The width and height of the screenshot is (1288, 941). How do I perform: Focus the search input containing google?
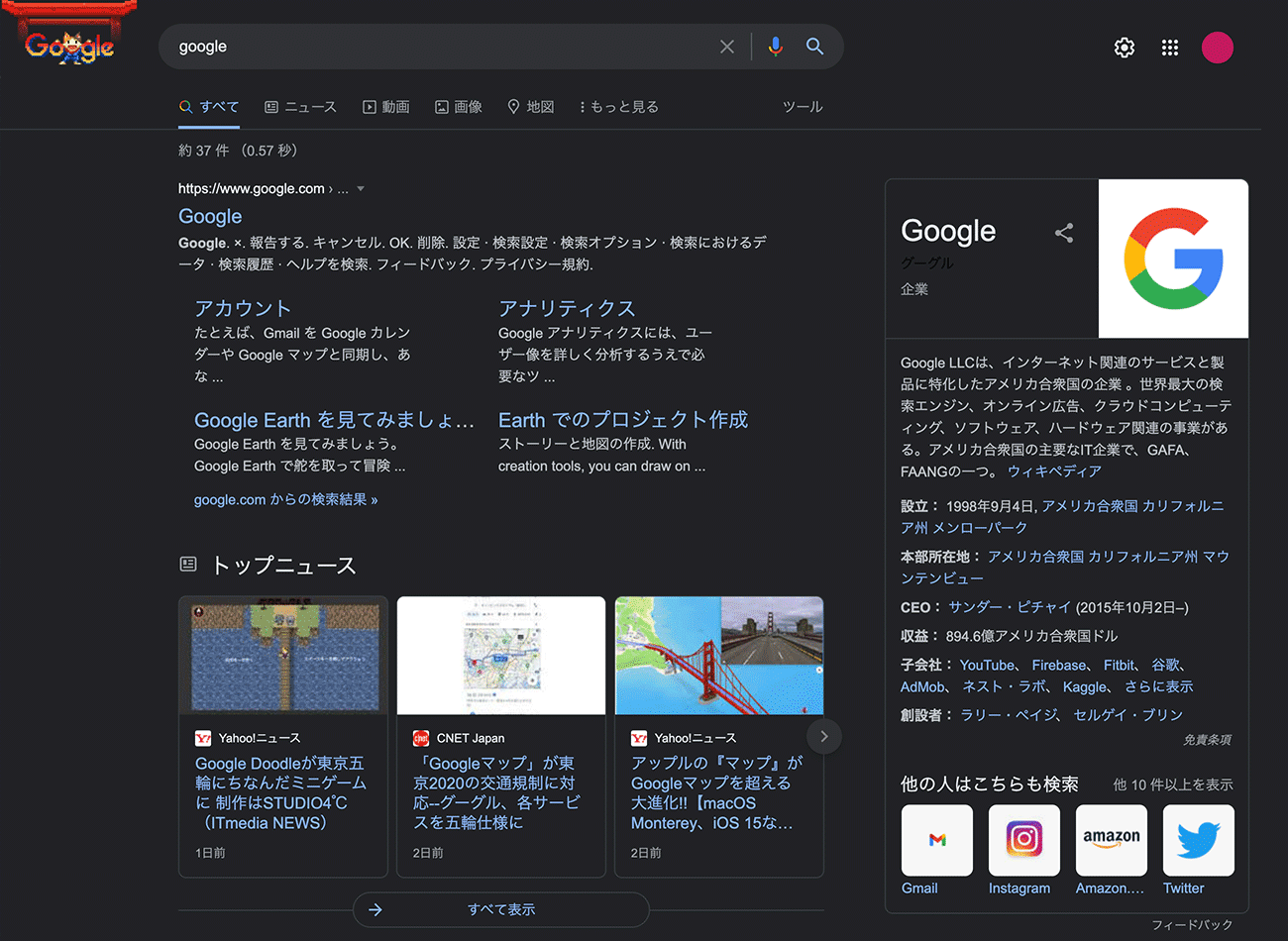pyautogui.click(x=441, y=47)
